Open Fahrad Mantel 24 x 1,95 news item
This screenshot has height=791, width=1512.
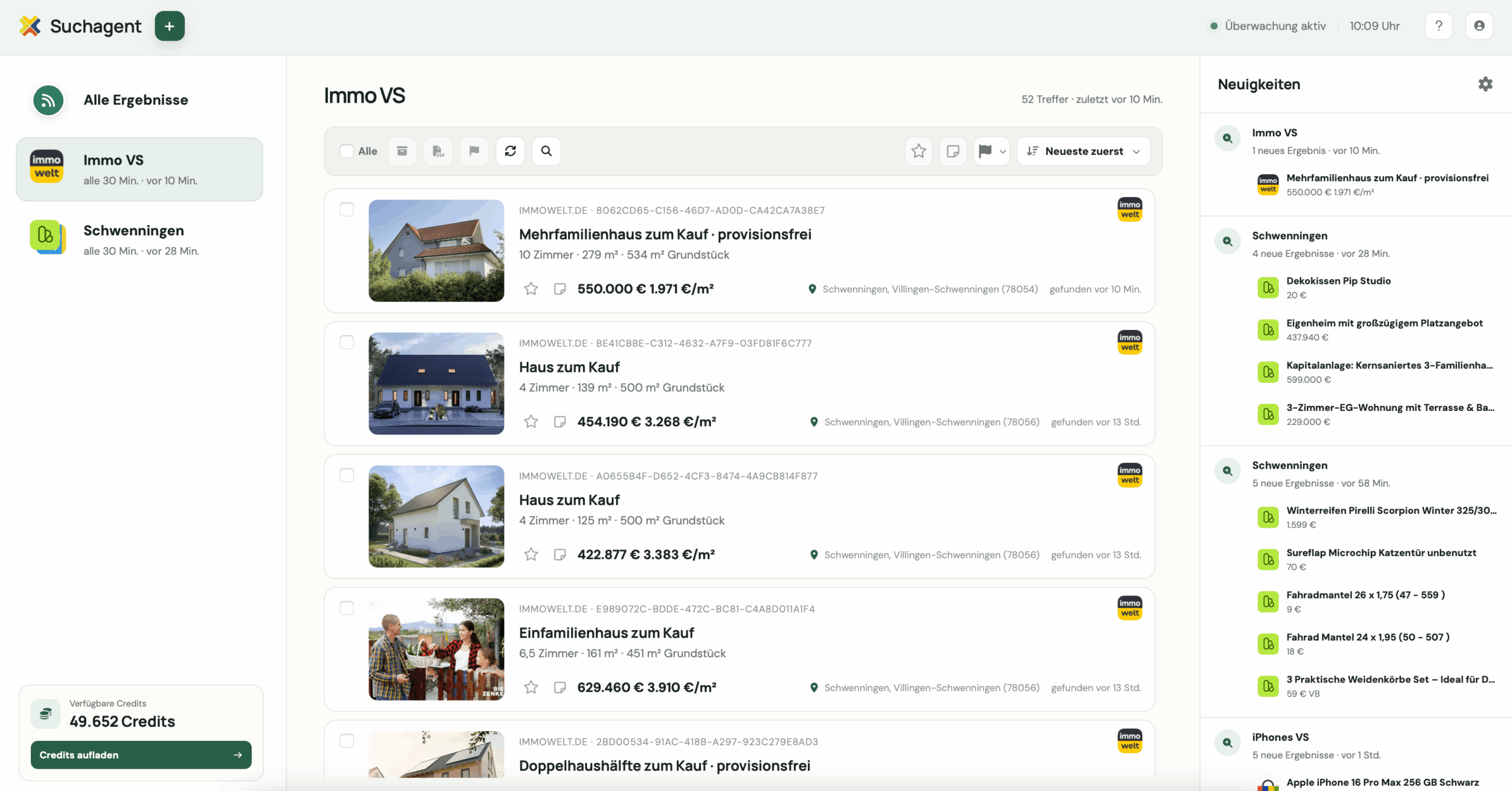pyautogui.click(x=1376, y=644)
